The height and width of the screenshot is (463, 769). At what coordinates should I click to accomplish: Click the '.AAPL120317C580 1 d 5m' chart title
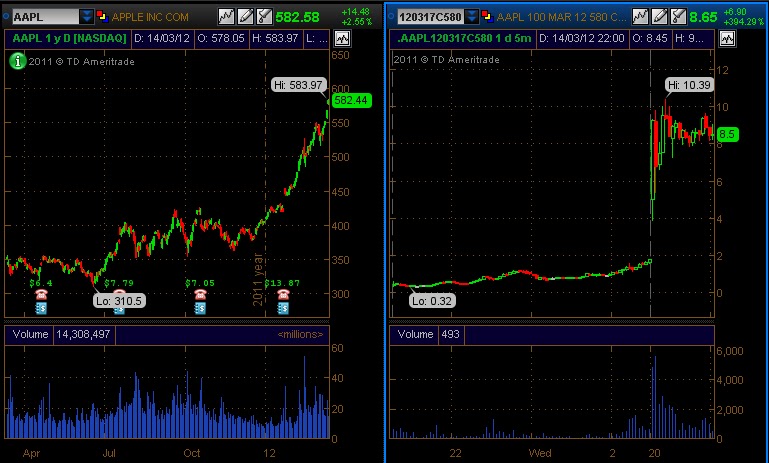tap(464, 38)
